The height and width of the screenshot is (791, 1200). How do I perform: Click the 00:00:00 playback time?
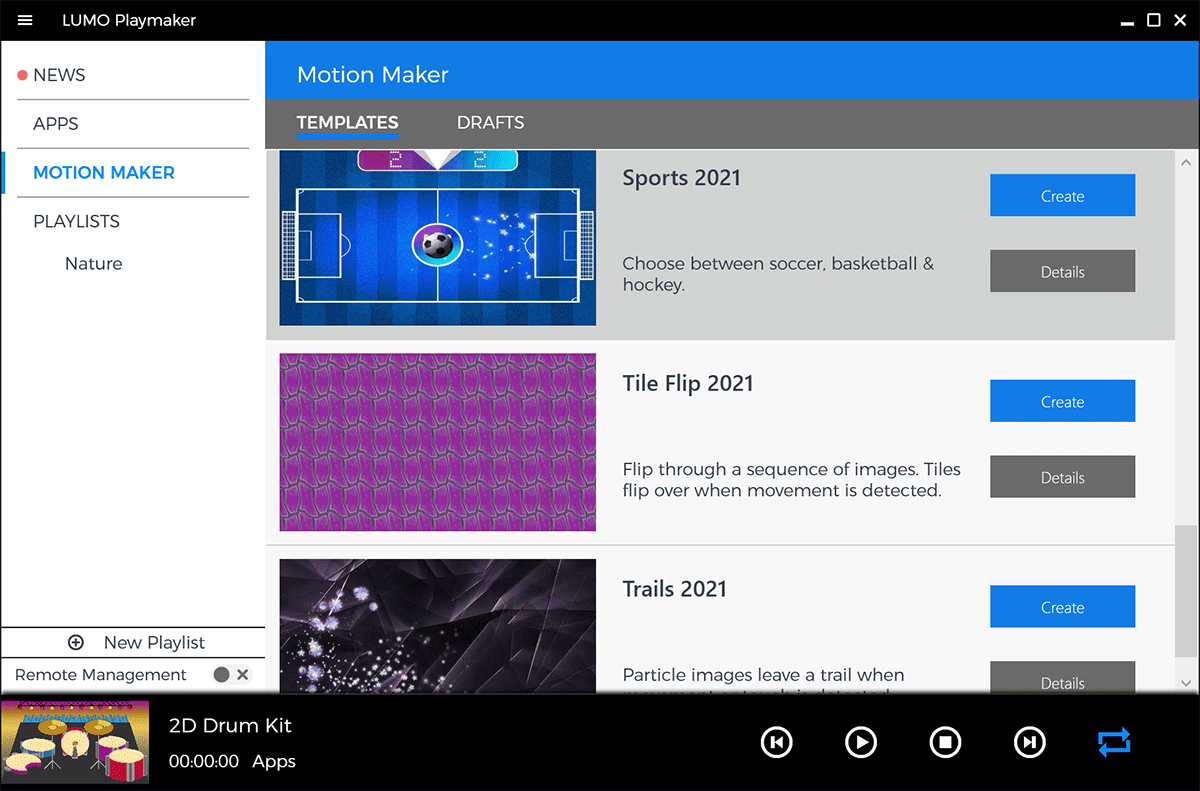coord(204,761)
